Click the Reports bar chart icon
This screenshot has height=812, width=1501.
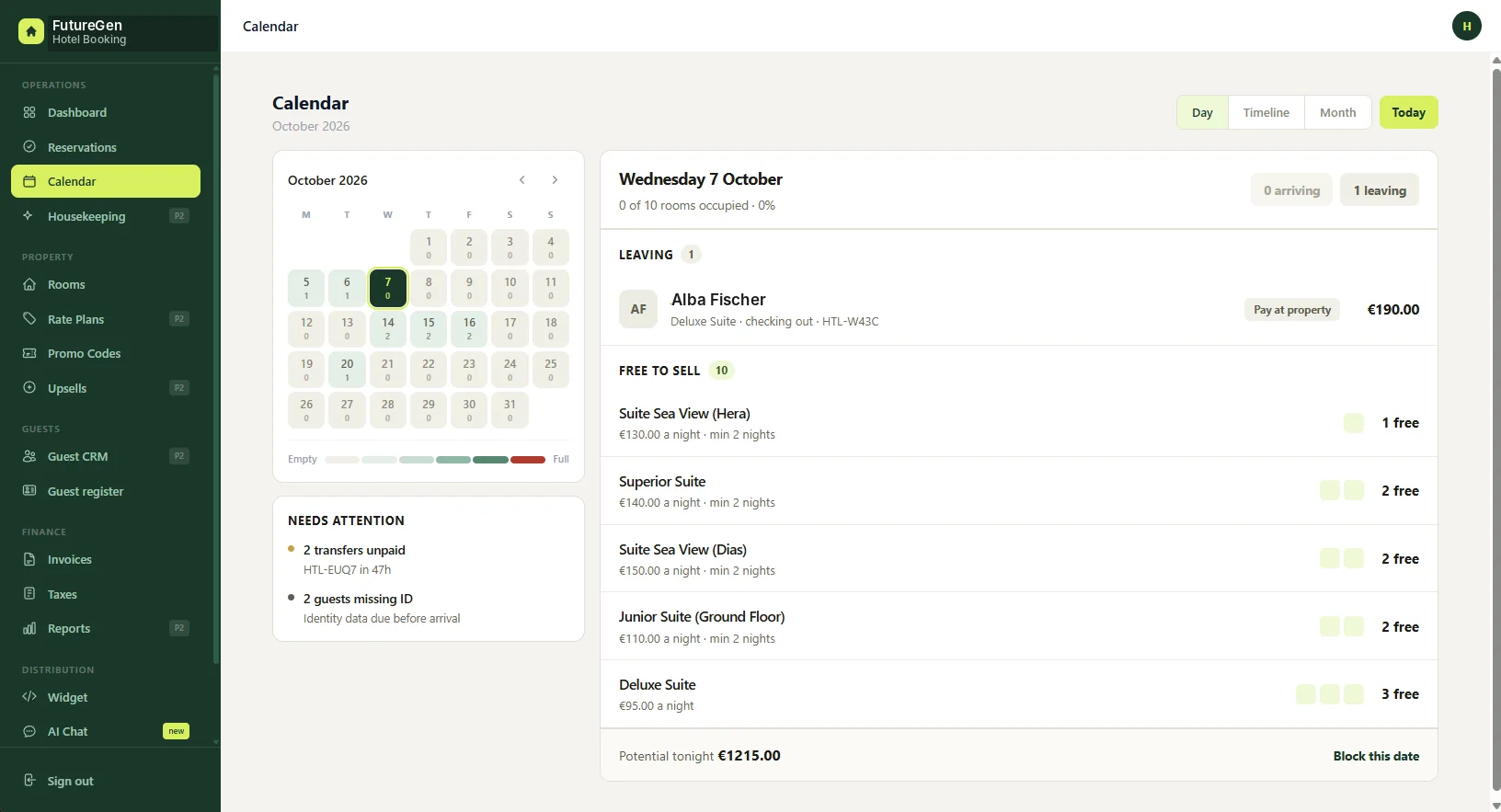pos(29,628)
